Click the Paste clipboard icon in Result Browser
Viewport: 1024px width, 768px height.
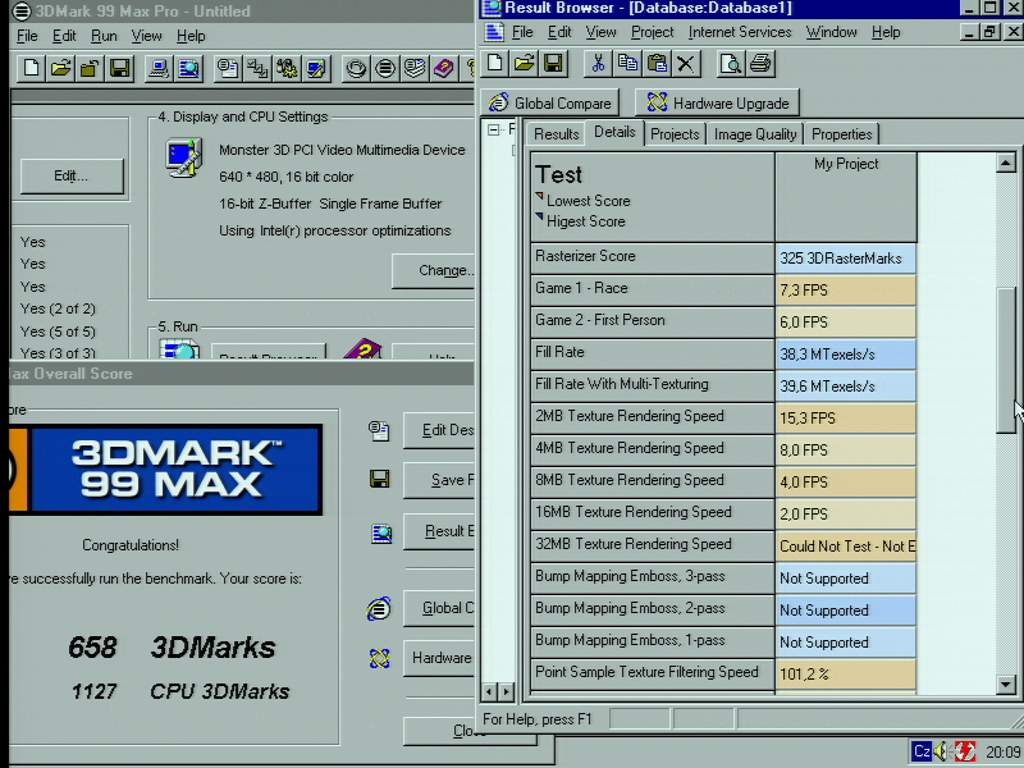point(657,63)
